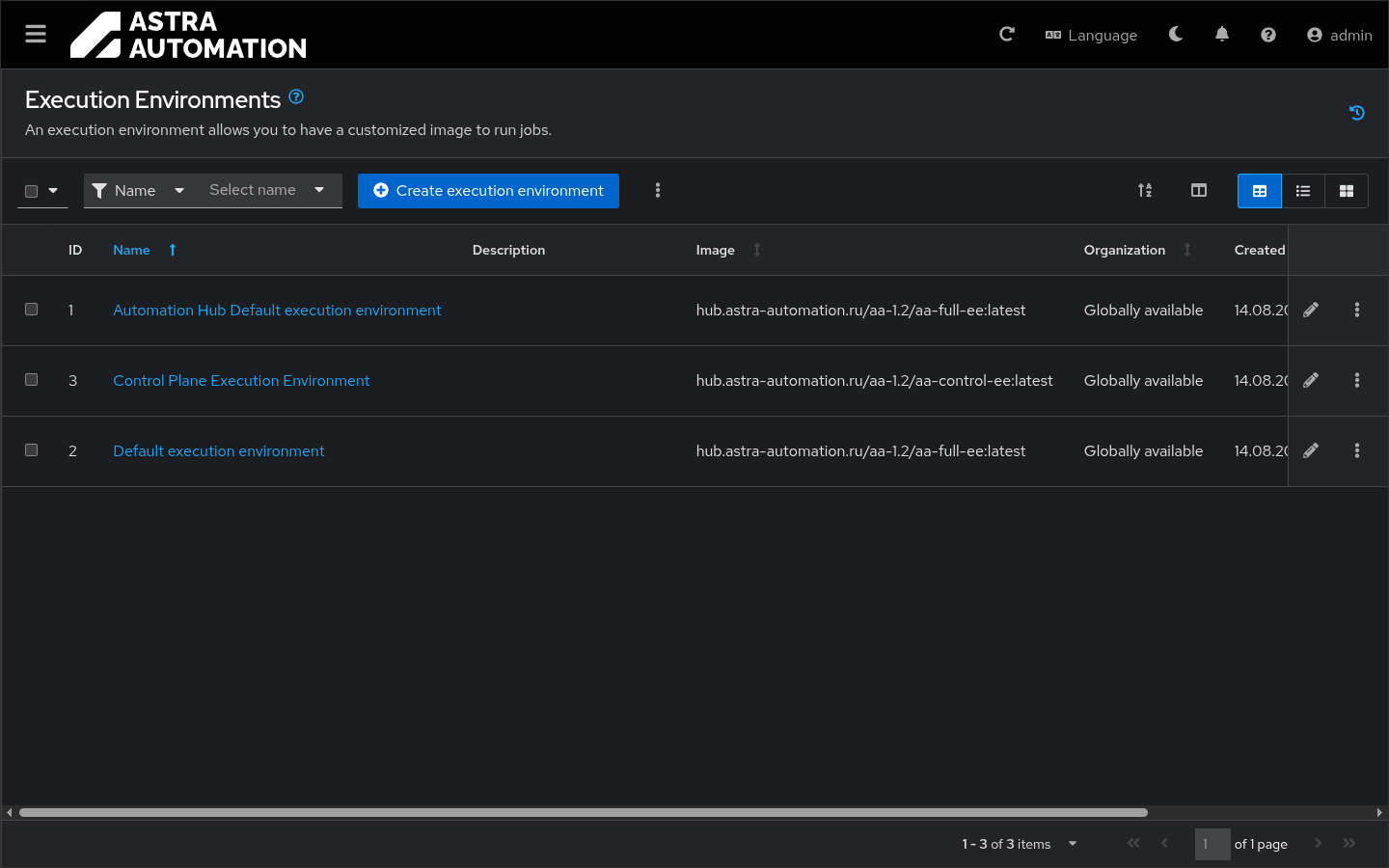Image resolution: width=1389 pixels, height=868 pixels.
Task: Tick the Default execution environment checkbox
Action: point(32,450)
